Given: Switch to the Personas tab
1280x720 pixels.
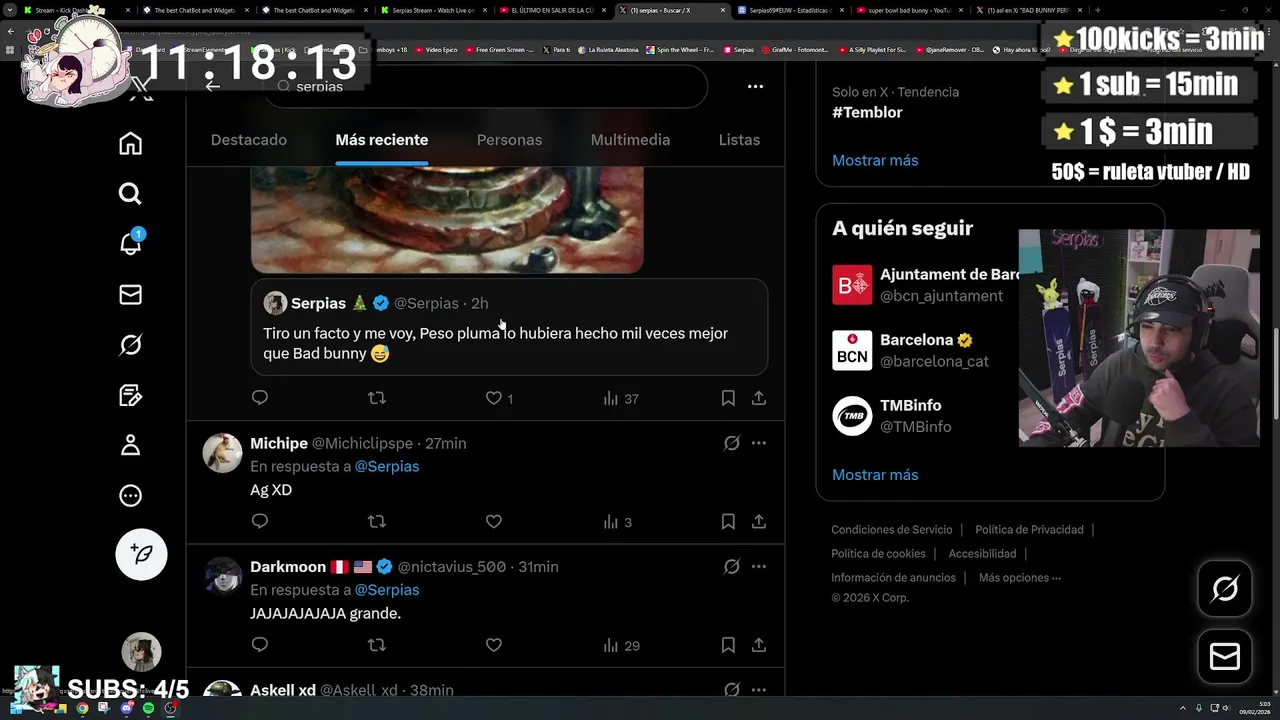Looking at the screenshot, I should tap(509, 140).
